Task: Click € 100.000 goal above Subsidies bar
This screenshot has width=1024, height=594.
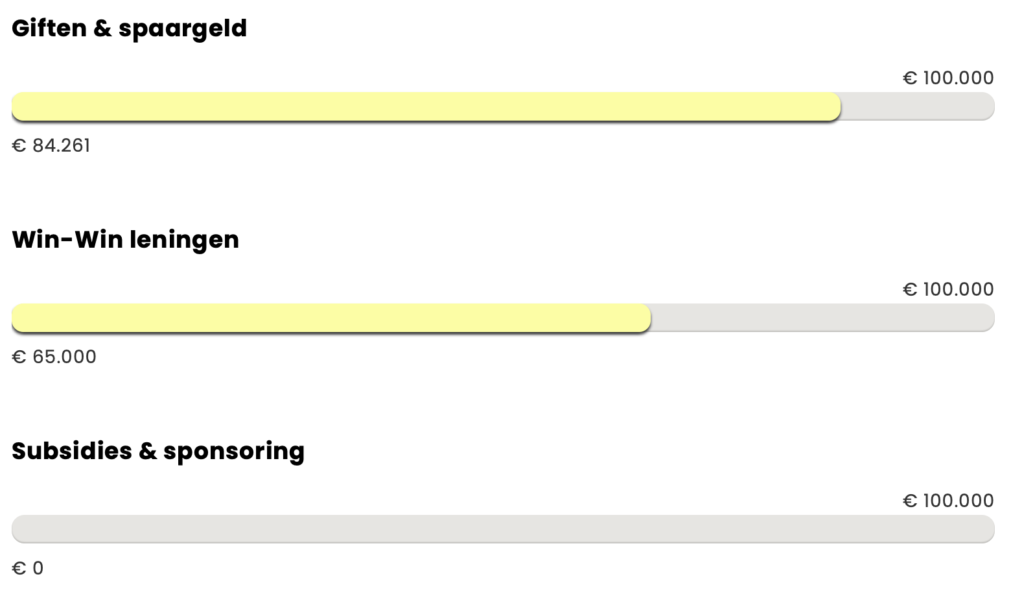Action: point(948,501)
